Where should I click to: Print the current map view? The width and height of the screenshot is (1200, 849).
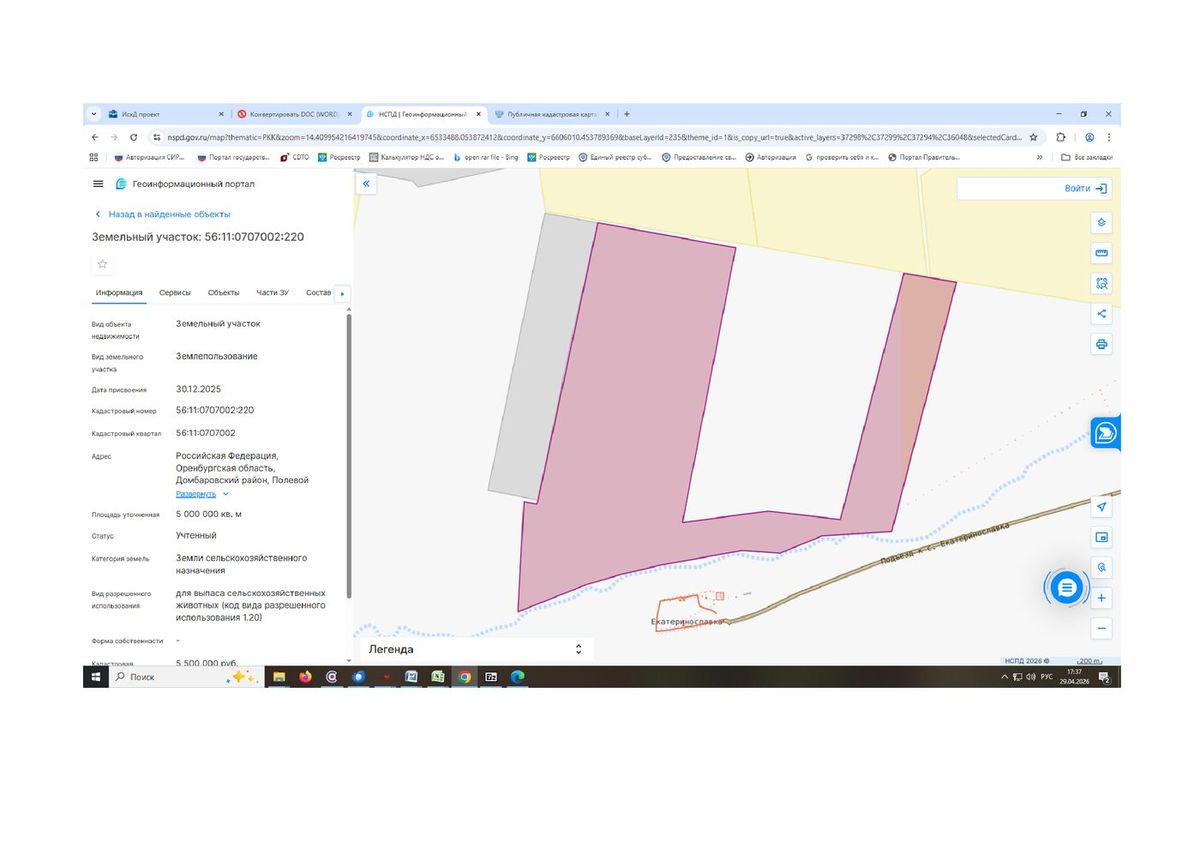tap(1101, 344)
